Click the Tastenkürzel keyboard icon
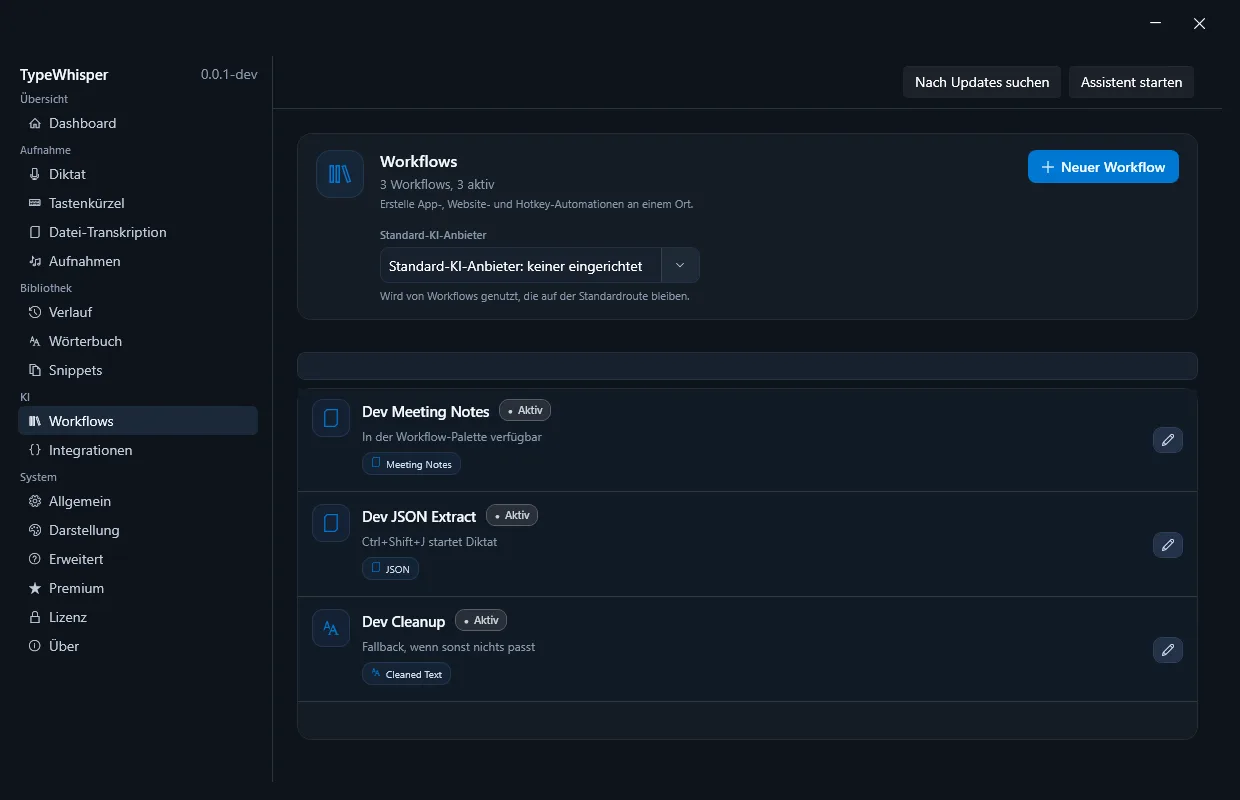The height and width of the screenshot is (800, 1240). 36,203
